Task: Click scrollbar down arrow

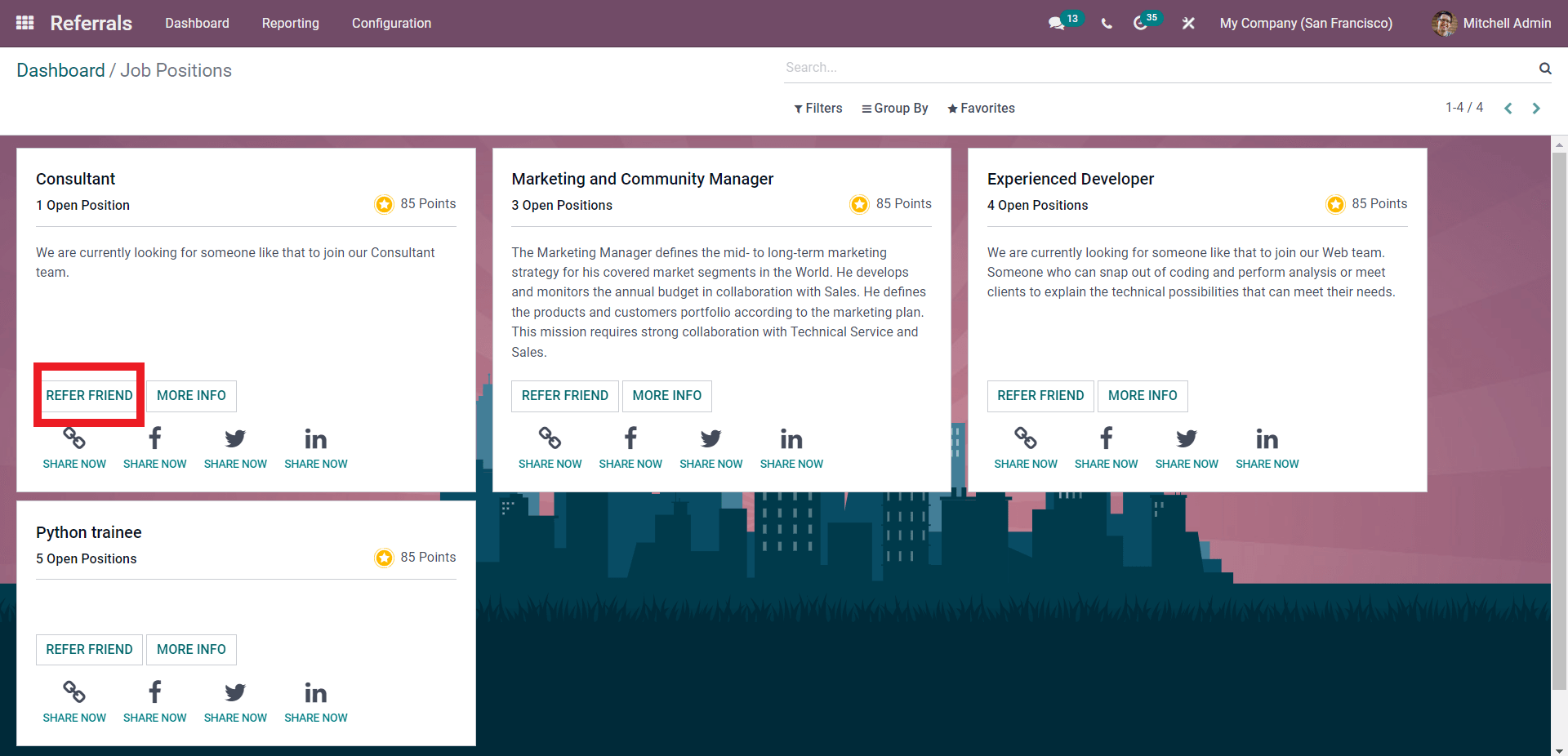Action: (x=1559, y=749)
